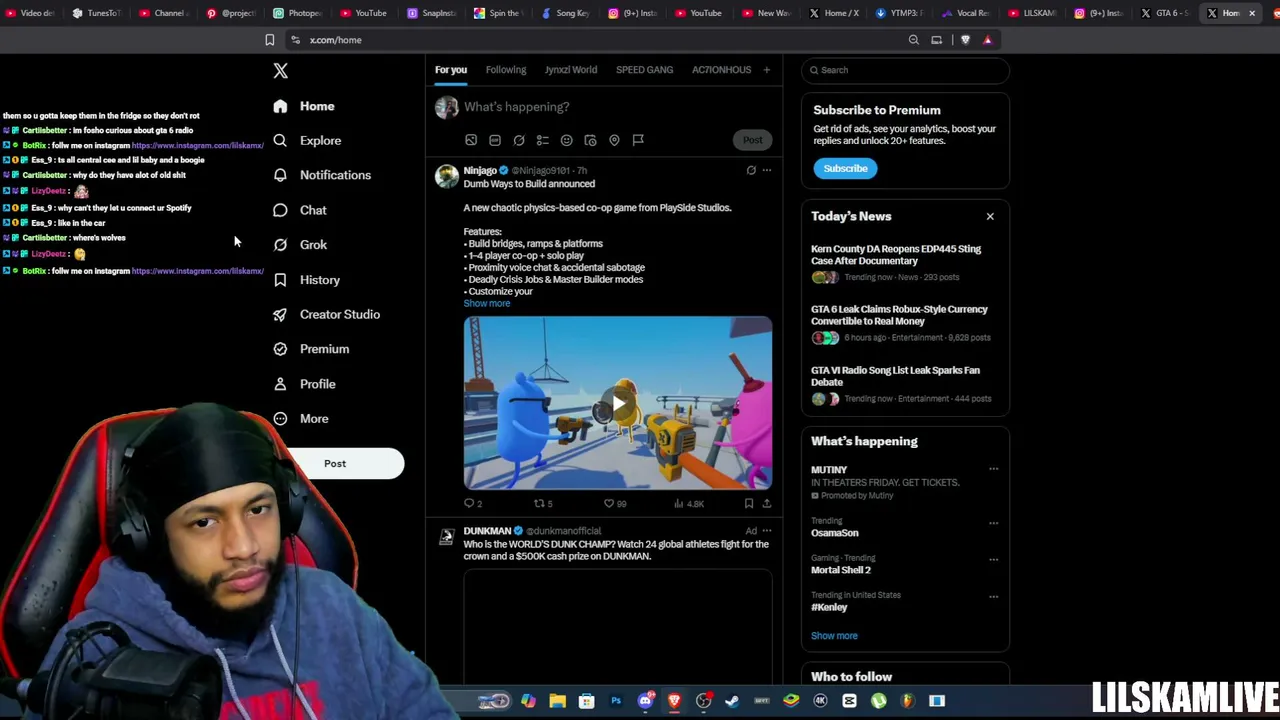This screenshot has width=1280, height=720.
Task: Click the What's happening text box
Action: (615, 107)
